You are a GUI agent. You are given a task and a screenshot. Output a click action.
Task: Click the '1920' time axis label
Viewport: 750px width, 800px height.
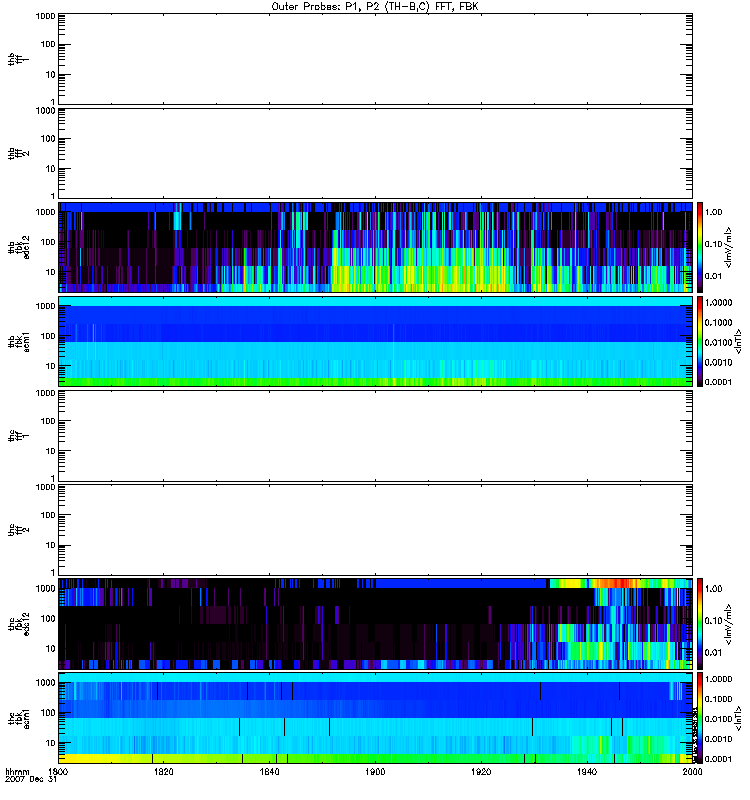point(481,771)
